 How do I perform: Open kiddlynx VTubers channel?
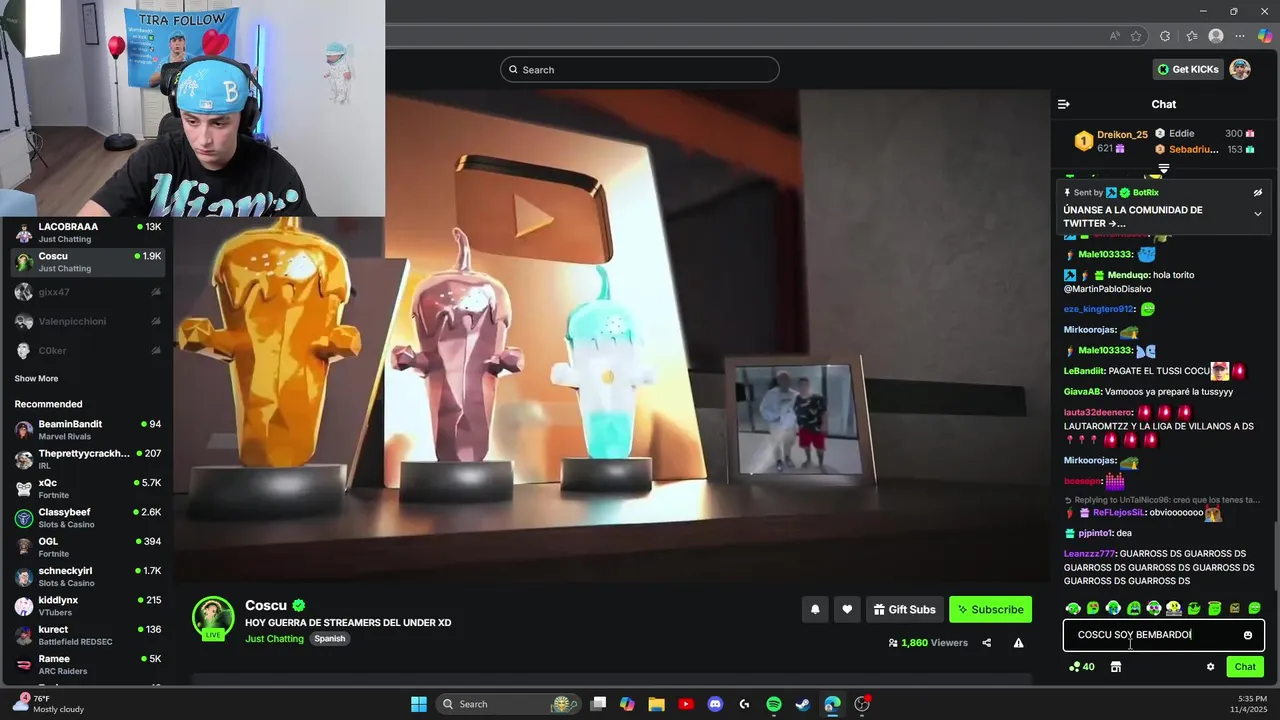(88, 606)
